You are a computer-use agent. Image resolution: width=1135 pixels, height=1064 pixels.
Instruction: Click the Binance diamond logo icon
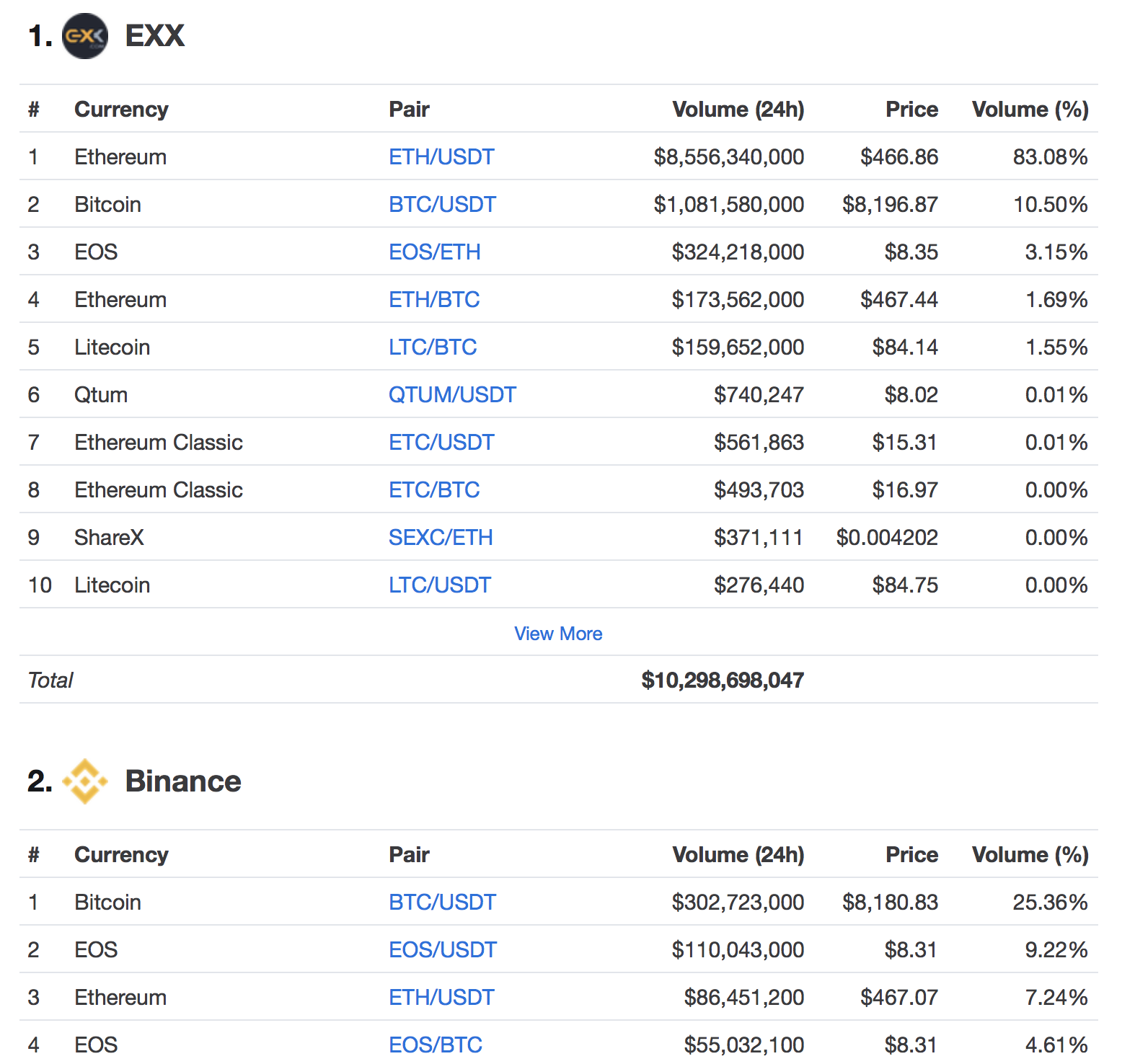point(85,781)
